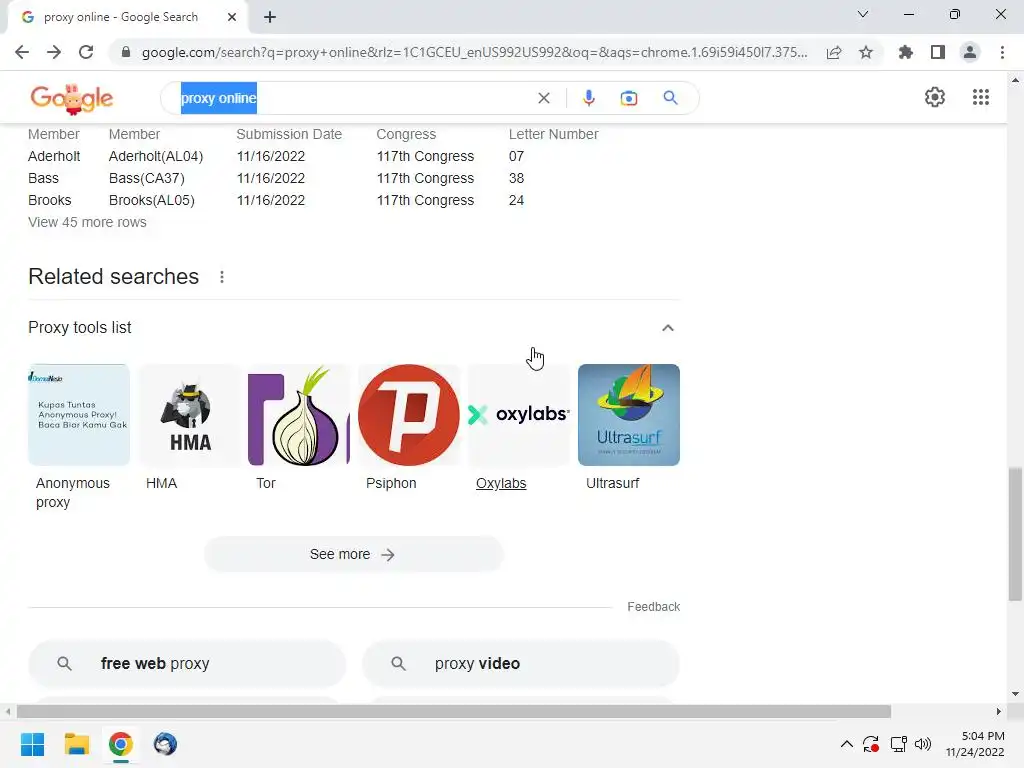Show hidden system tray icons
The image size is (1024, 768).
tap(846, 744)
